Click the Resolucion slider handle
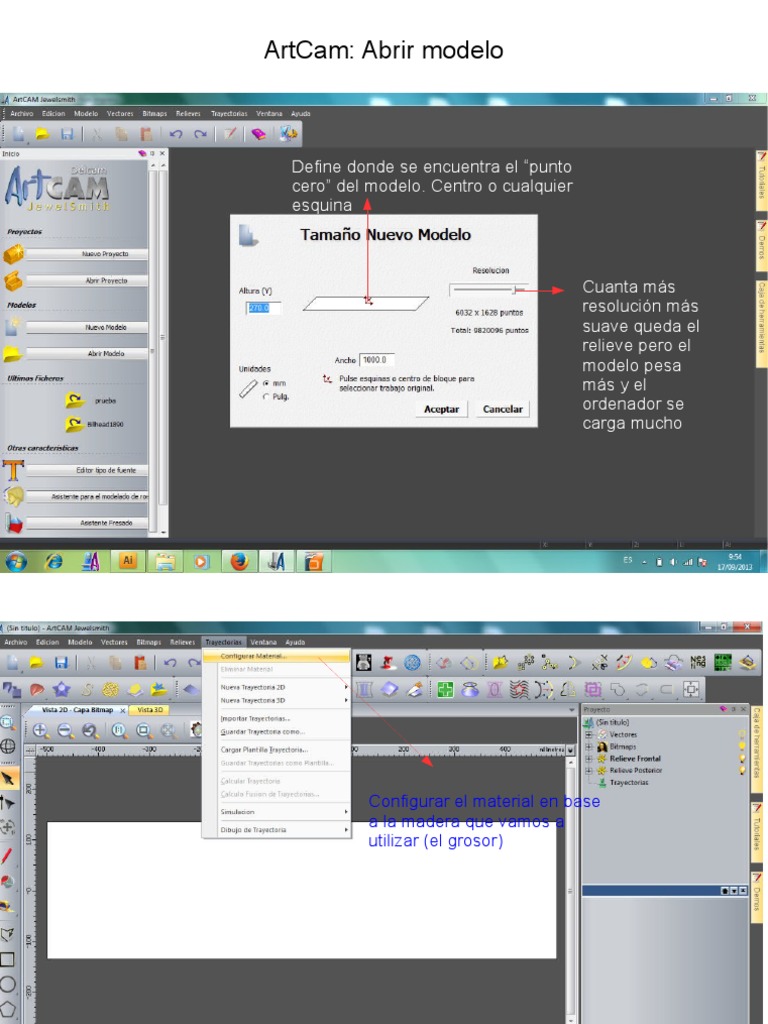Screen dimensions: 768x1024 [x=515, y=290]
